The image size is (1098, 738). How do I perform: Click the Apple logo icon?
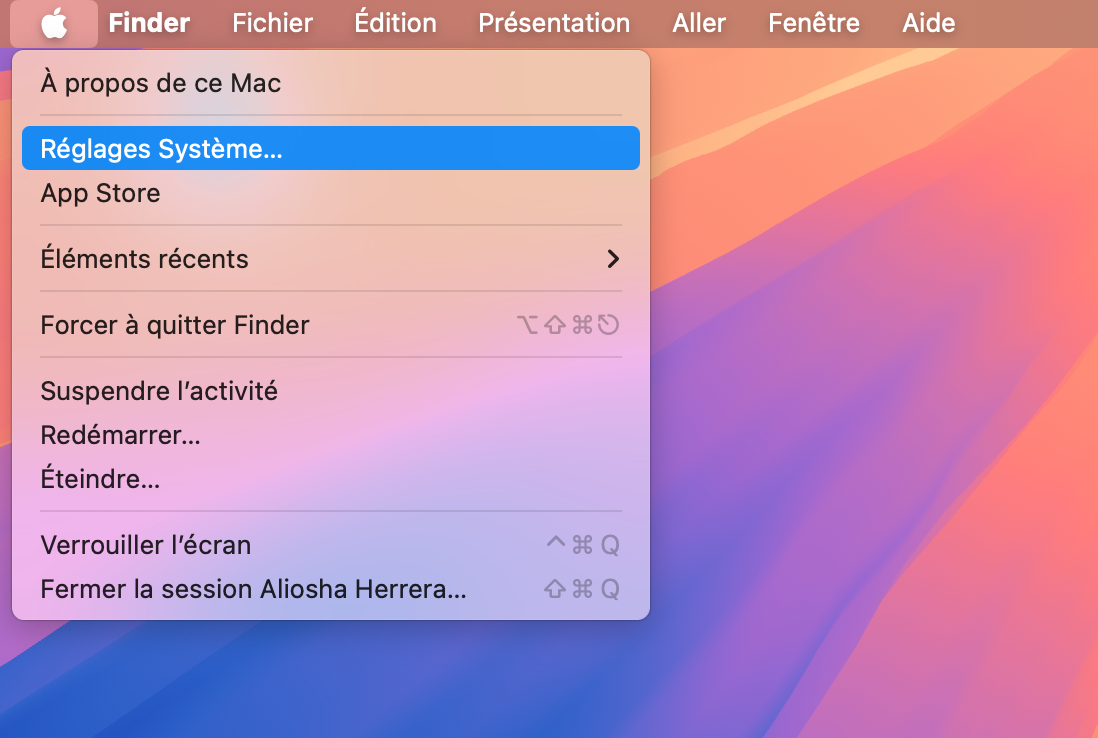(x=54, y=22)
